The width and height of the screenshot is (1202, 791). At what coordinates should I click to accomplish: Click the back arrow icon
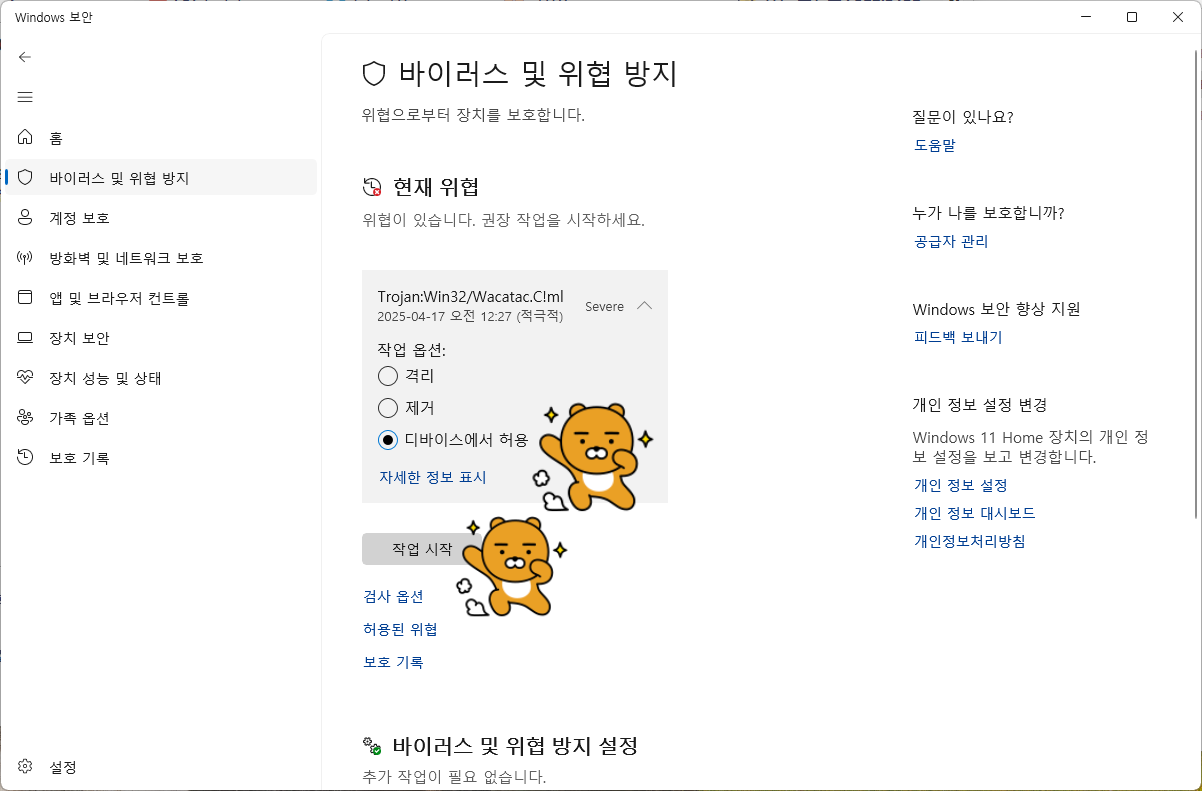(x=25, y=57)
